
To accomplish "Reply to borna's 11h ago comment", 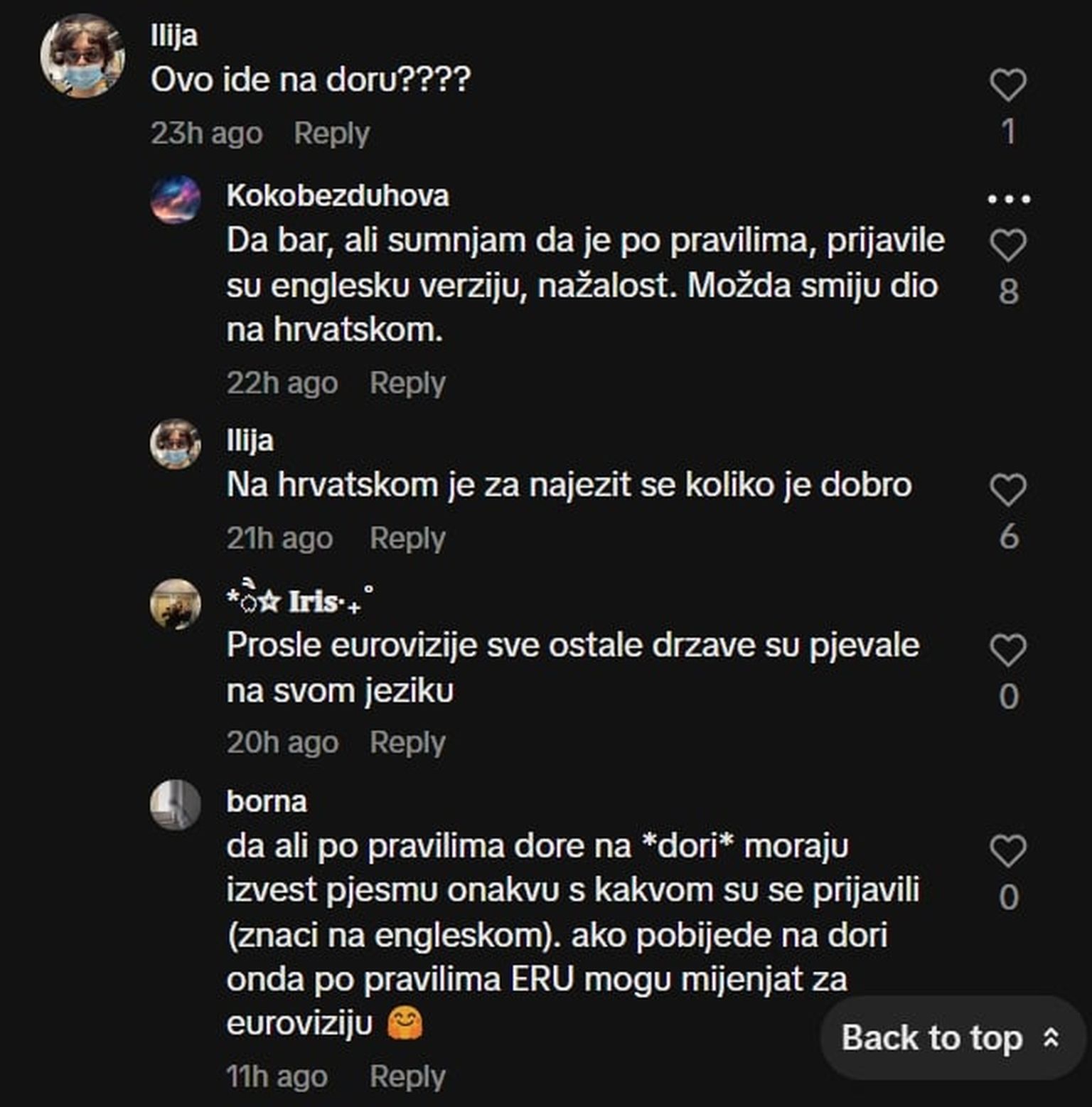I will pyautogui.click(x=407, y=1076).
